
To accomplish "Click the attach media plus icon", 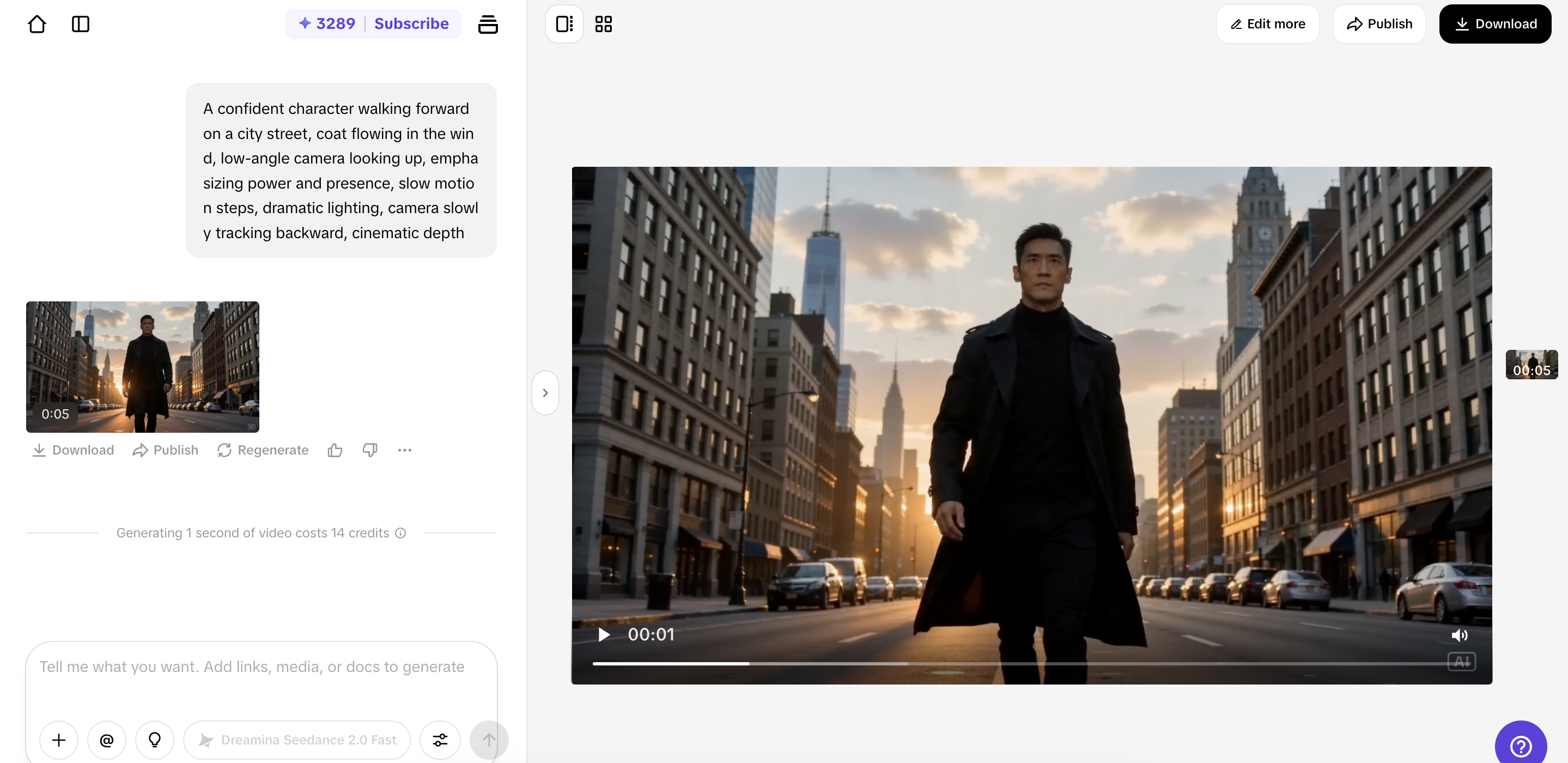I will (58, 740).
